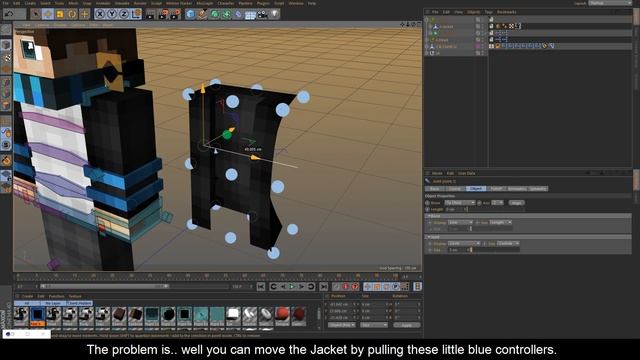The image size is (640, 360).
Task: Click the purple deformer icon
Action: [238, 14]
